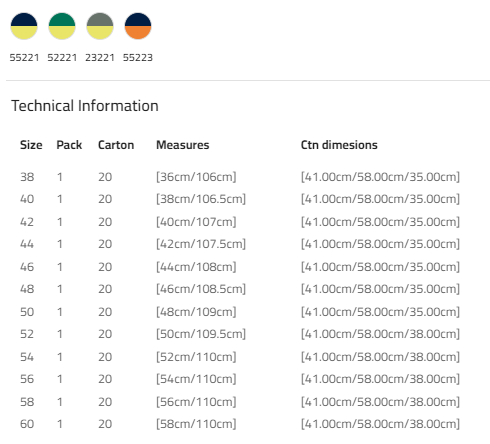Click the Size column header
This screenshot has width=490, height=444.
31,145
